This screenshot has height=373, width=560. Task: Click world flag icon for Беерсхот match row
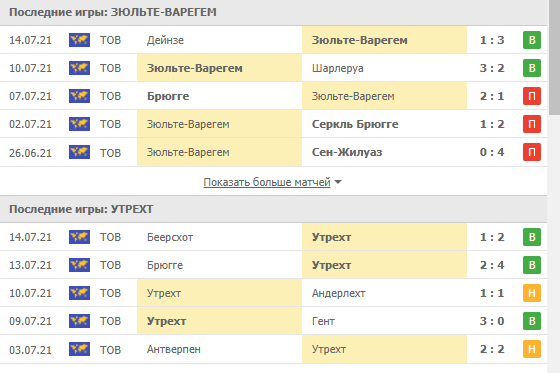[x=79, y=237]
